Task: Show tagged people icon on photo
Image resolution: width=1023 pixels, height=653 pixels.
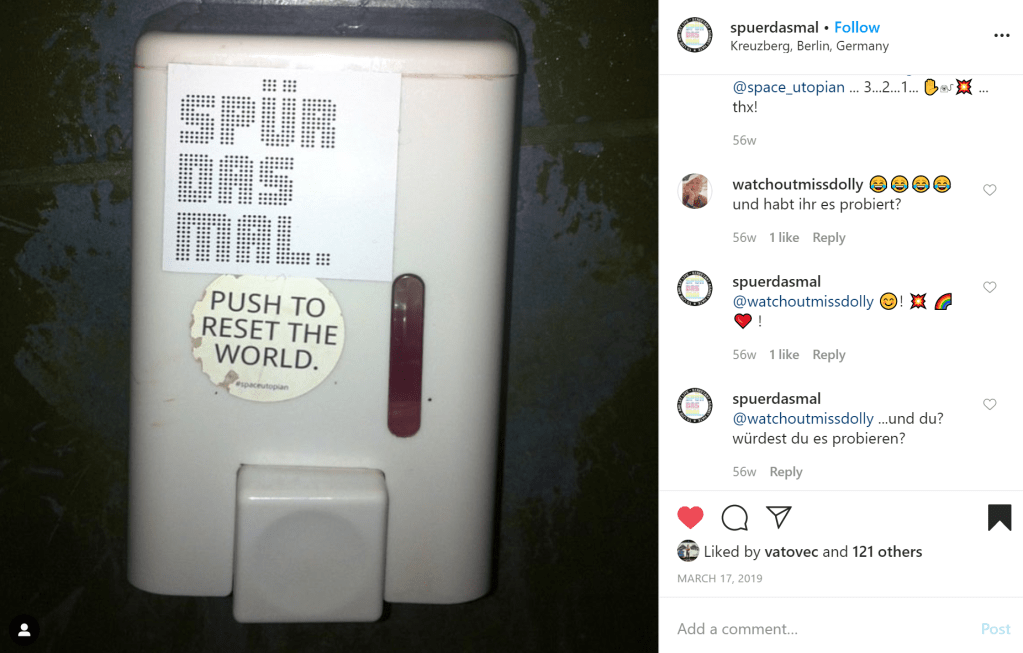Action: click(25, 630)
